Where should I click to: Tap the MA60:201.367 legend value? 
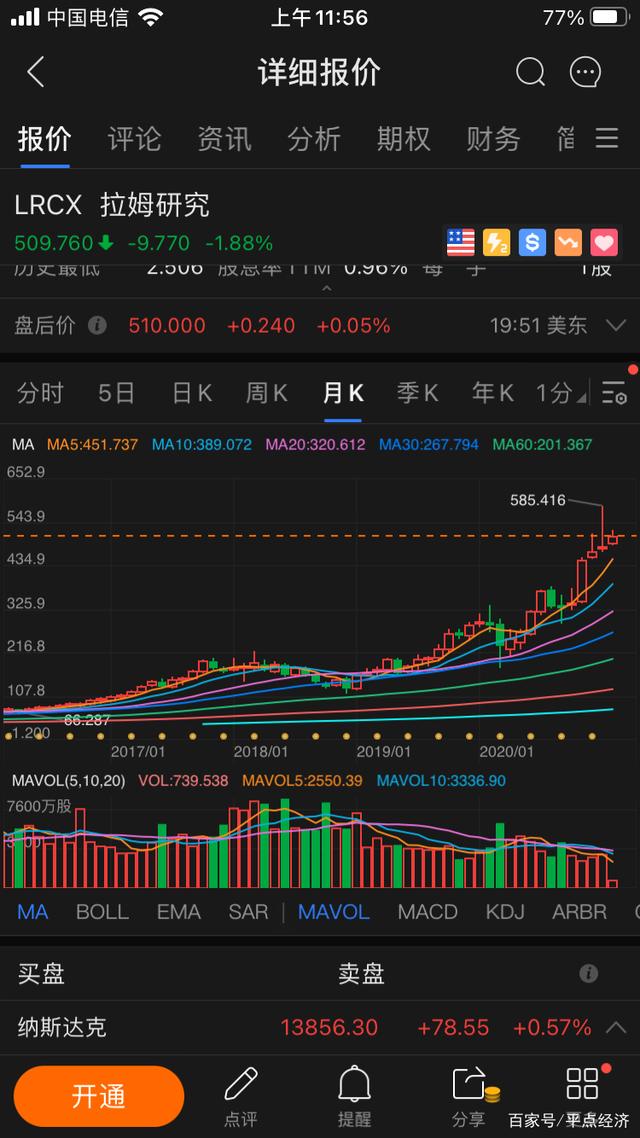click(542, 444)
